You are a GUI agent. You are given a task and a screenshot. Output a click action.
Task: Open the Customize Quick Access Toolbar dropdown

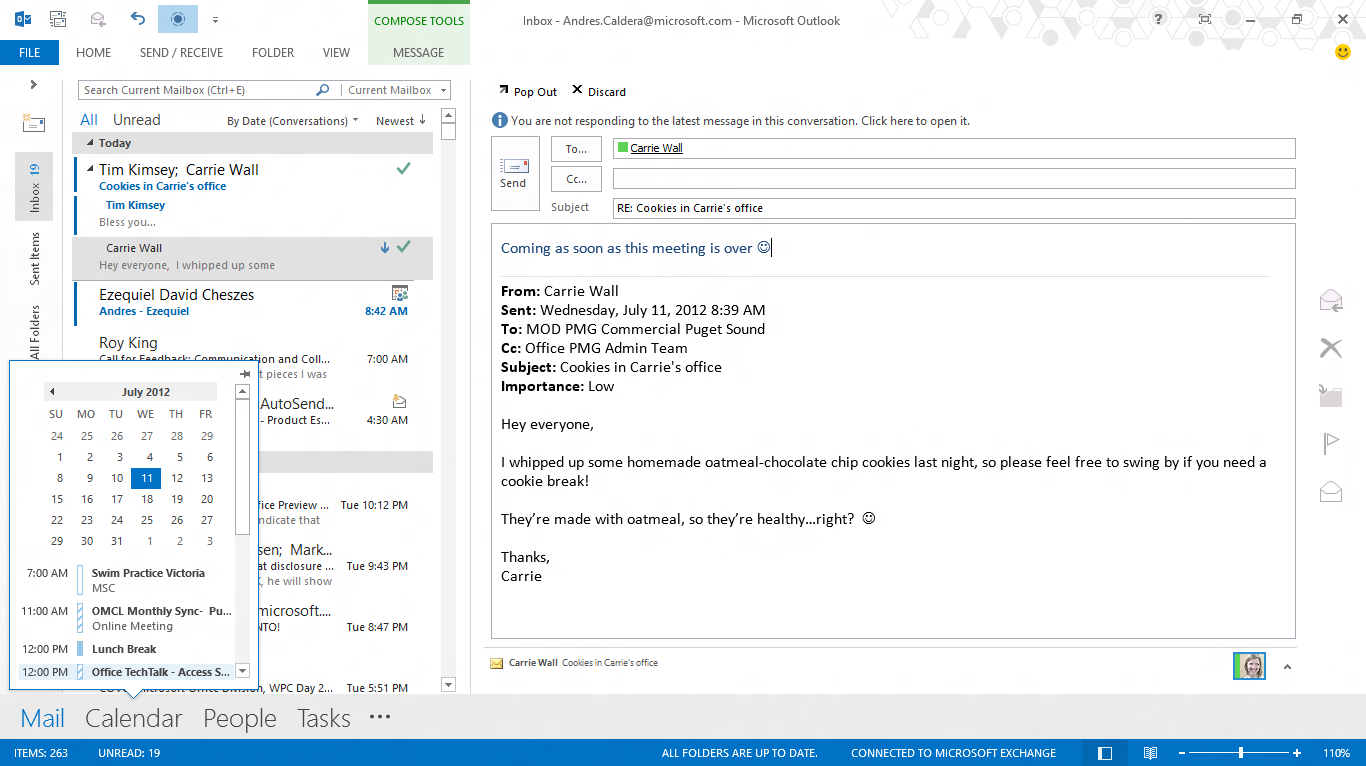[215, 20]
